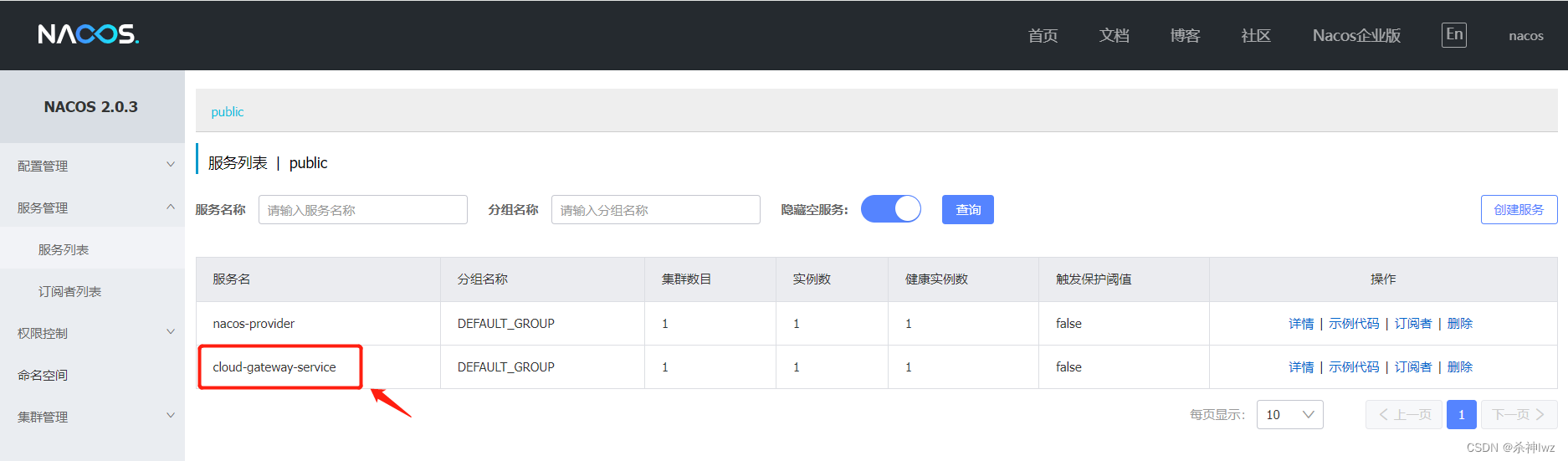This screenshot has height=461, width=1568.
Task: Switch language with the En icon
Action: pos(1454,34)
